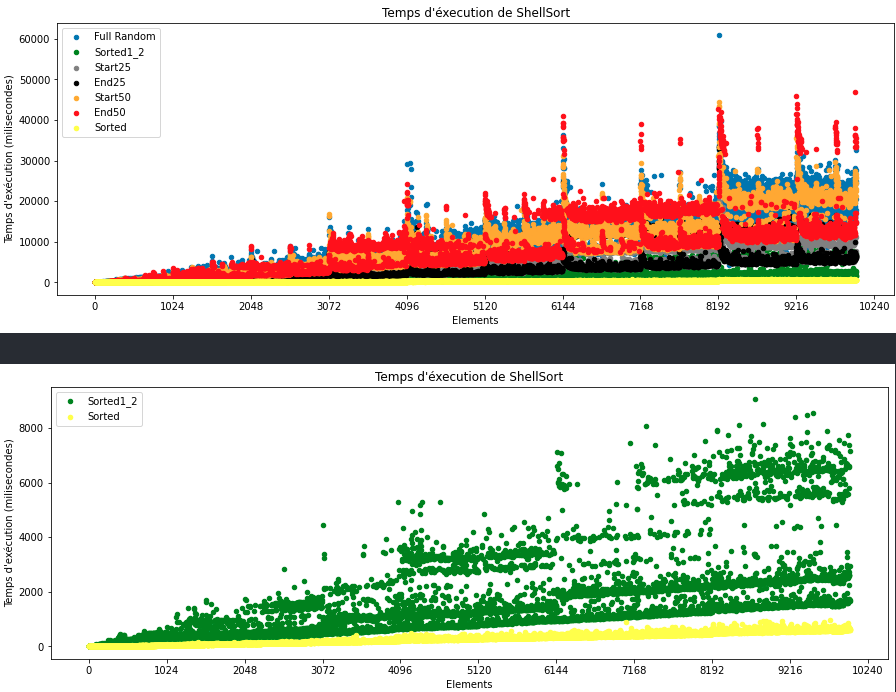896x692 pixels.
Task: Click the End50 legend label
Action: [110, 113]
